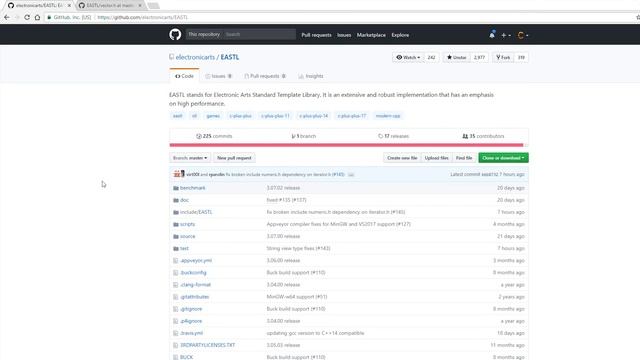Open the .travis.yml file
Screen dimensions: 640x360
(192, 333)
